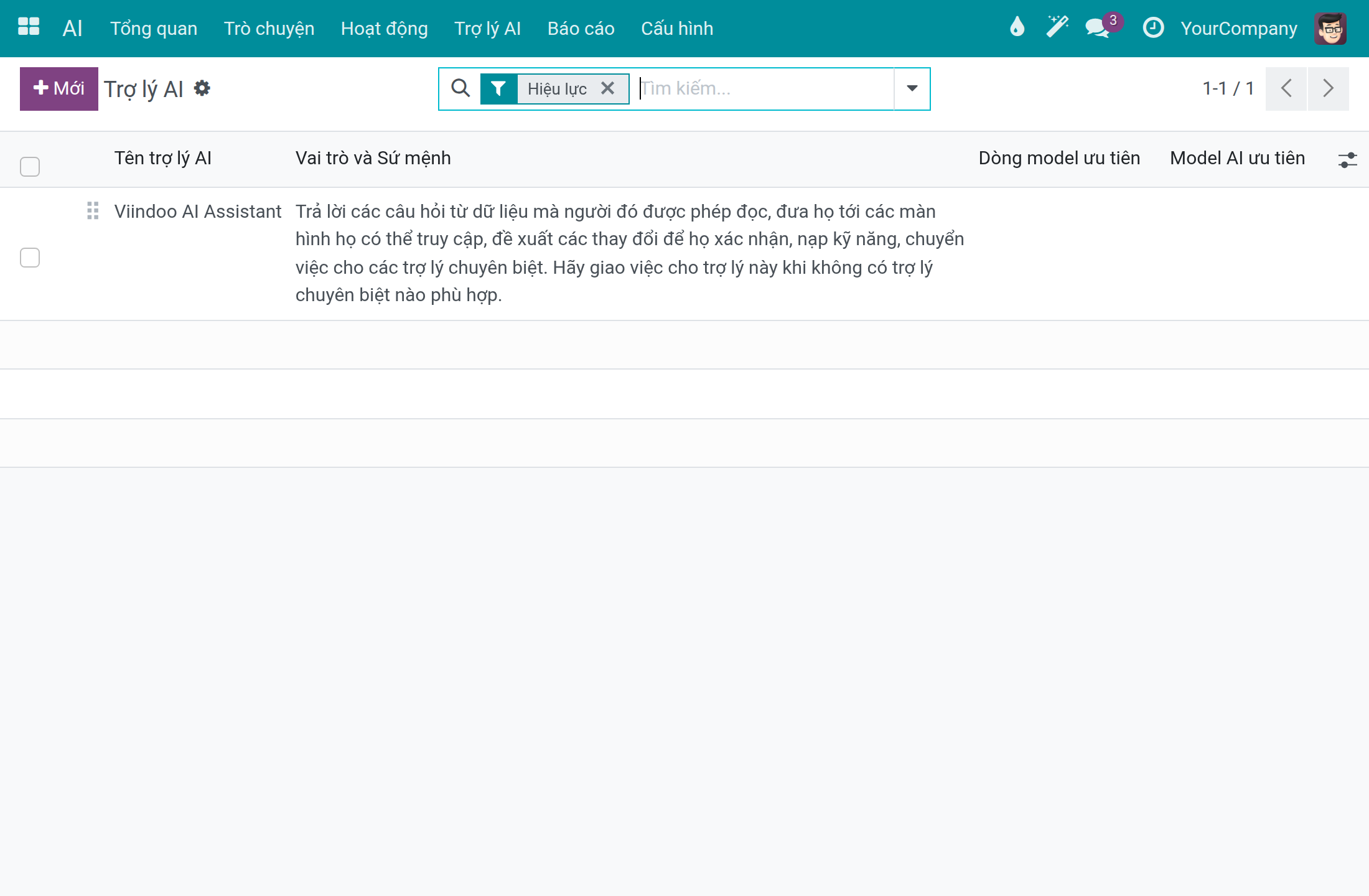Open the Cấu hình menu
The height and width of the screenshot is (896, 1369).
click(677, 28)
